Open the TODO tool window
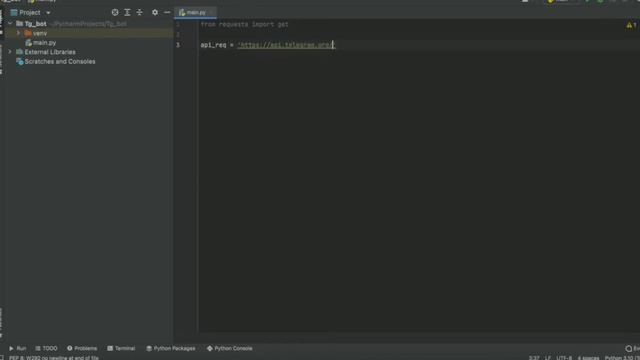This screenshot has height=360, width=640. (46, 349)
